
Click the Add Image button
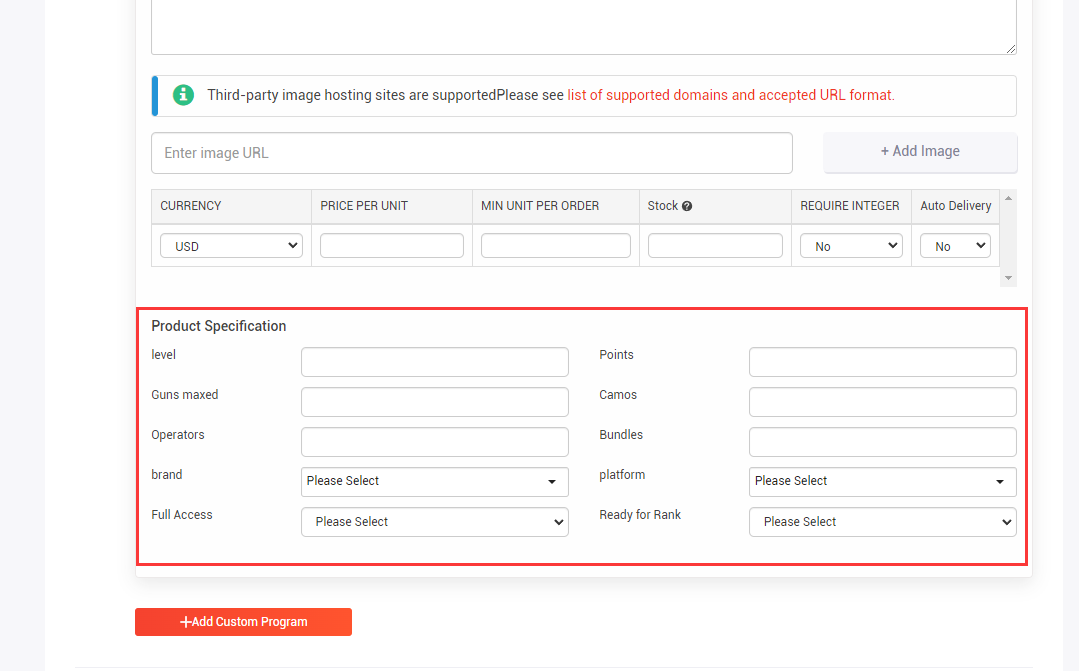pyautogui.click(x=920, y=152)
